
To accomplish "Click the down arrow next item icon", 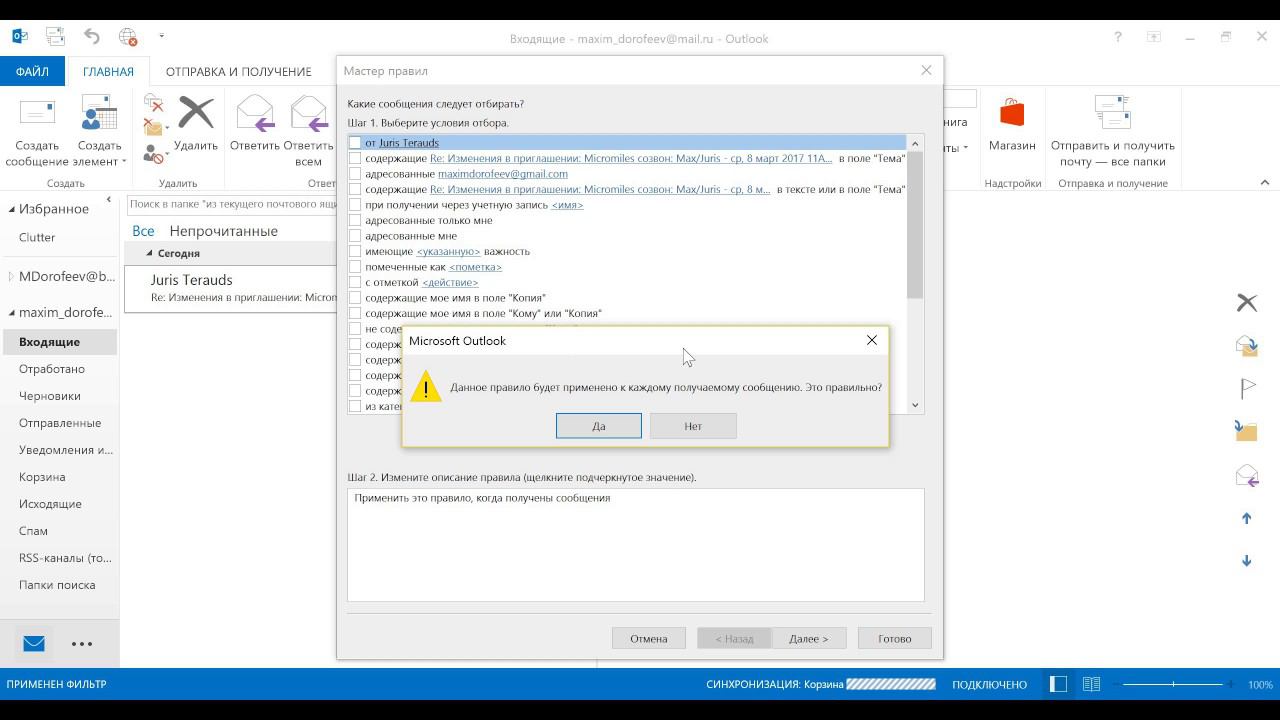I will pyautogui.click(x=1247, y=561).
